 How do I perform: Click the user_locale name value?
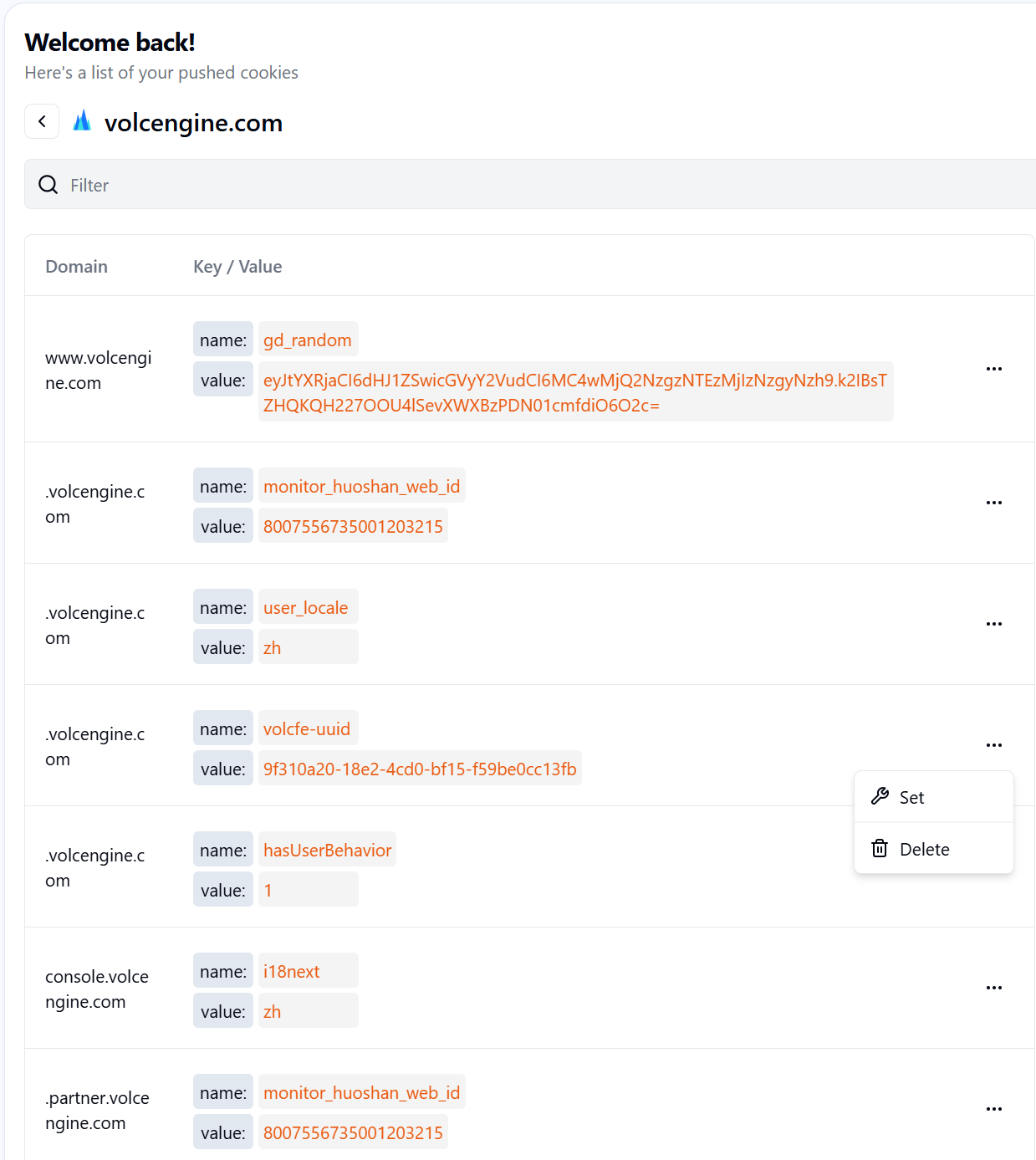[x=306, y=607]
